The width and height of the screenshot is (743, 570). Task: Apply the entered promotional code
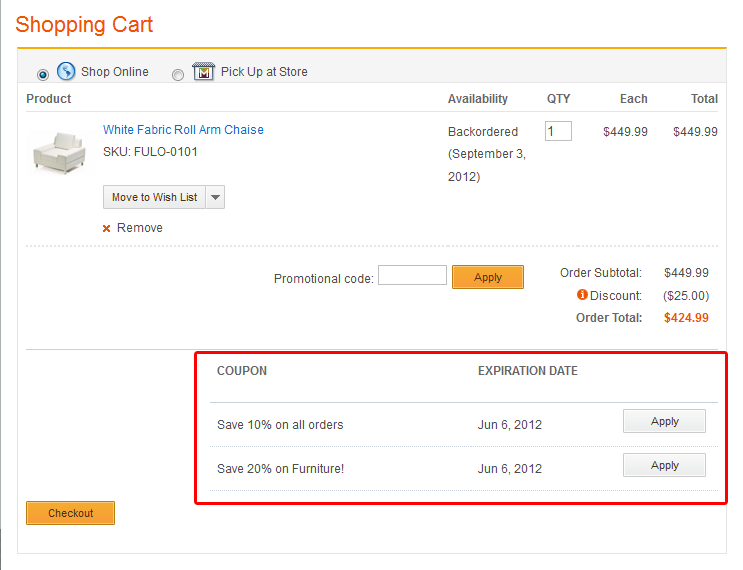488,277
